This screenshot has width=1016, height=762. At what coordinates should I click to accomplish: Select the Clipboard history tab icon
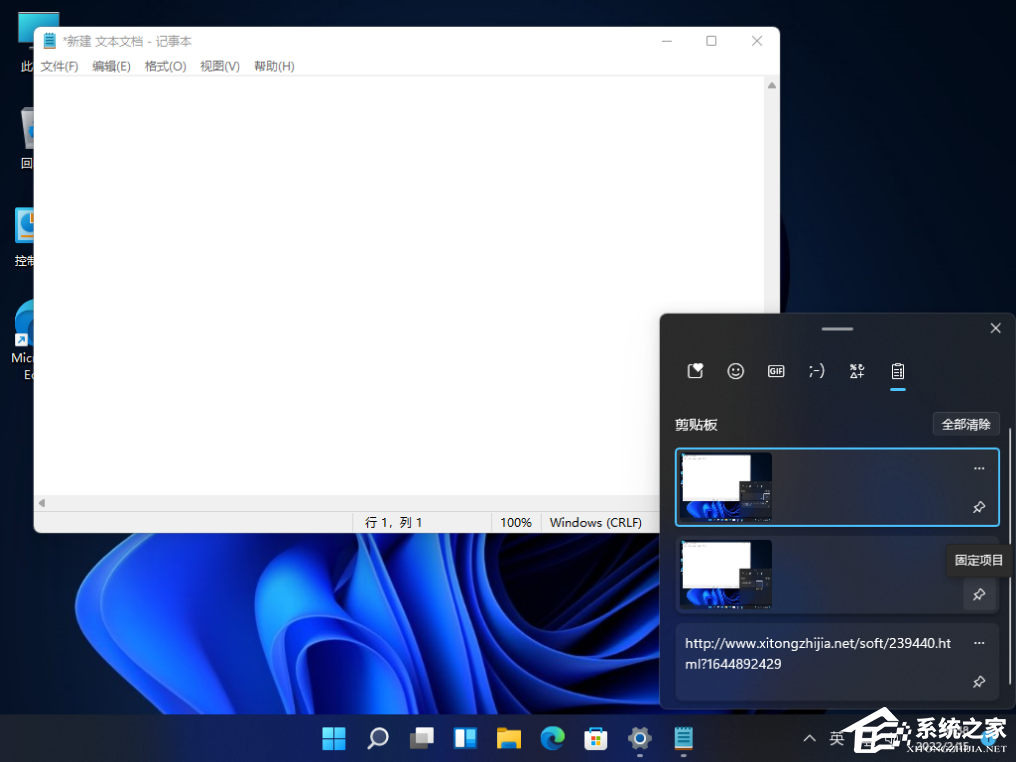(x=897, y=371)
